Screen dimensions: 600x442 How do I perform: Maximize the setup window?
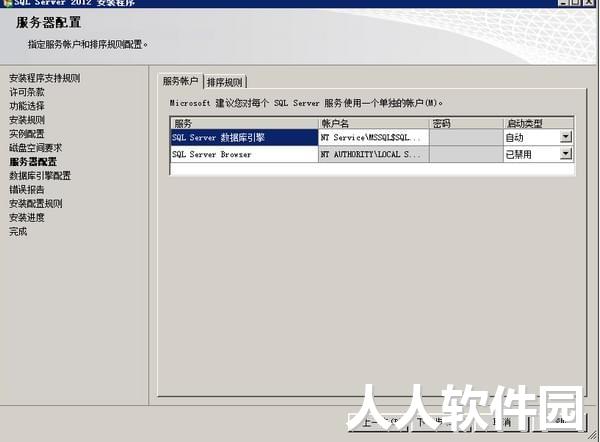point(576,3)
